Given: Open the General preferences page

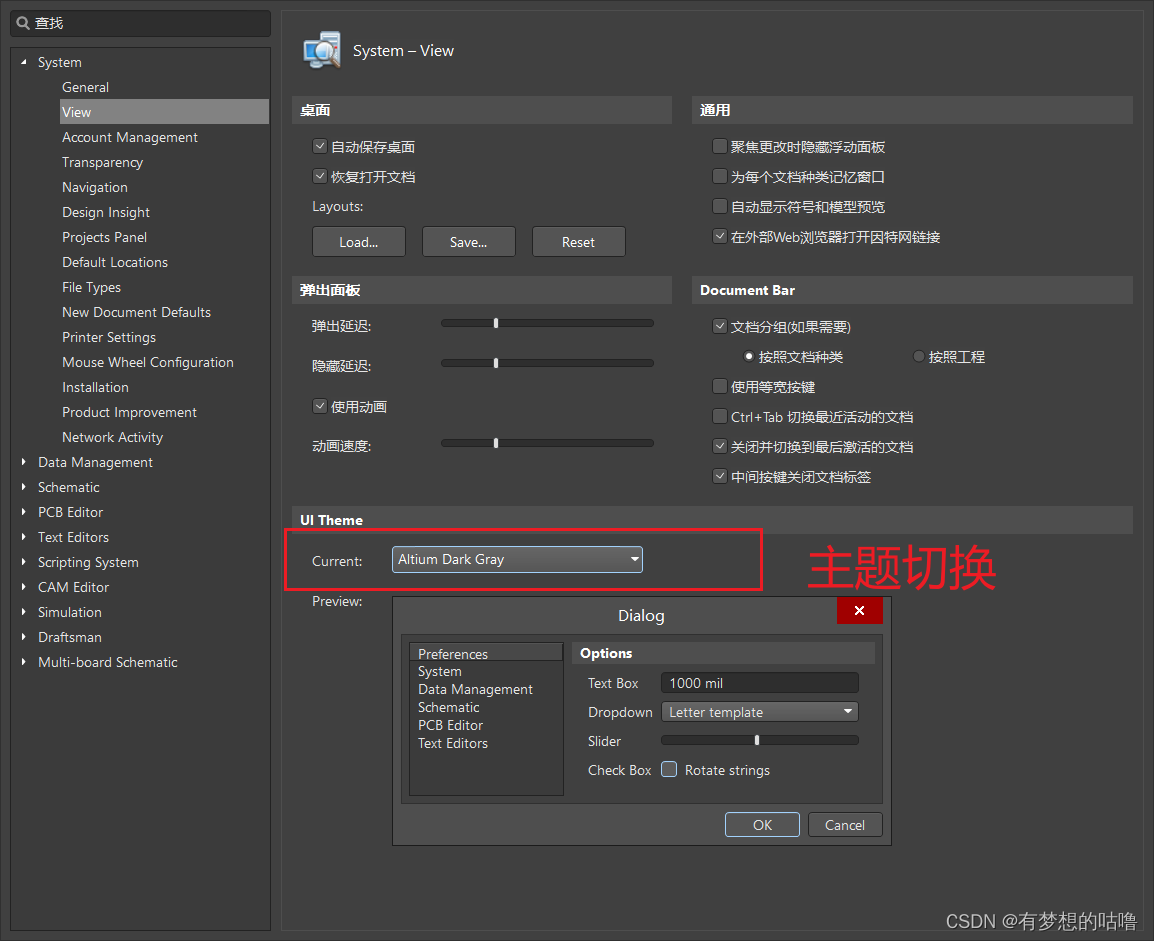Looking at the screenshot, I should 85,87.
